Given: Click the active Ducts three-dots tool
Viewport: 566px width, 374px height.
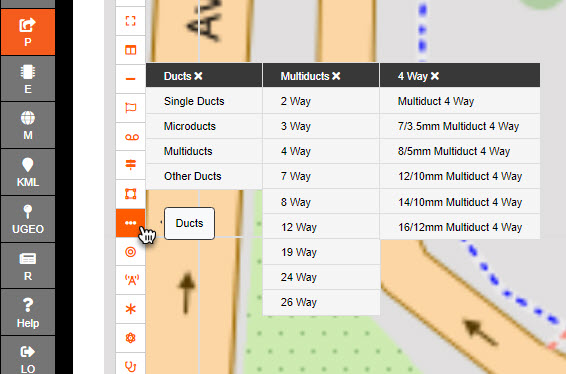Looking at the screenshot, I should pos(130,223).
